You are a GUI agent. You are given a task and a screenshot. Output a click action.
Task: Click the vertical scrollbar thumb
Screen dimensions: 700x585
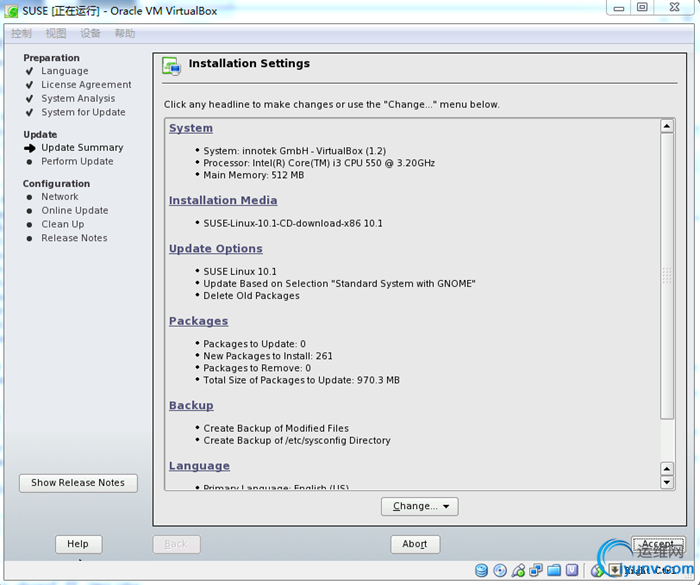[x=667, y=276]
